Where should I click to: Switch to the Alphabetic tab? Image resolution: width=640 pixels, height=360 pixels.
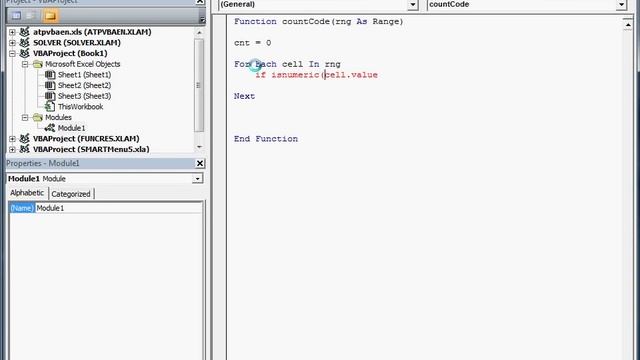click(x=27, y=193)
